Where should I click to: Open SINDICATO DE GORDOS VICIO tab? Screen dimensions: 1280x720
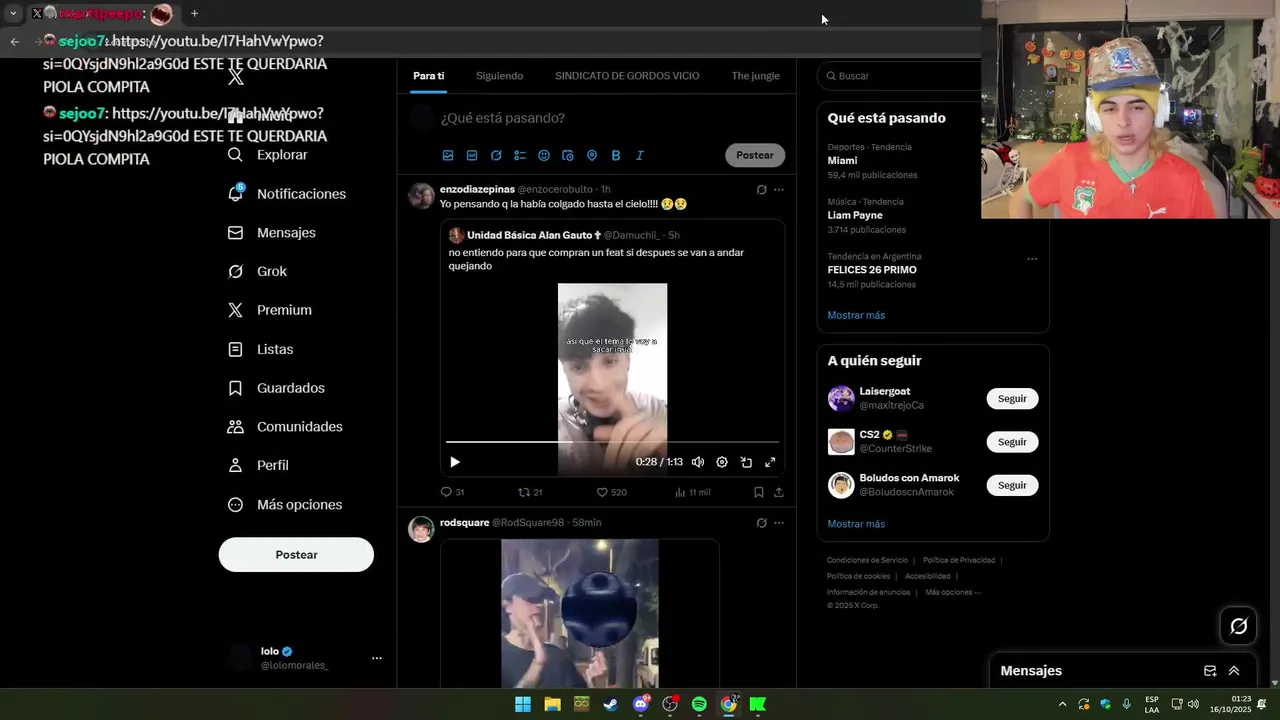tap(627, 76)
